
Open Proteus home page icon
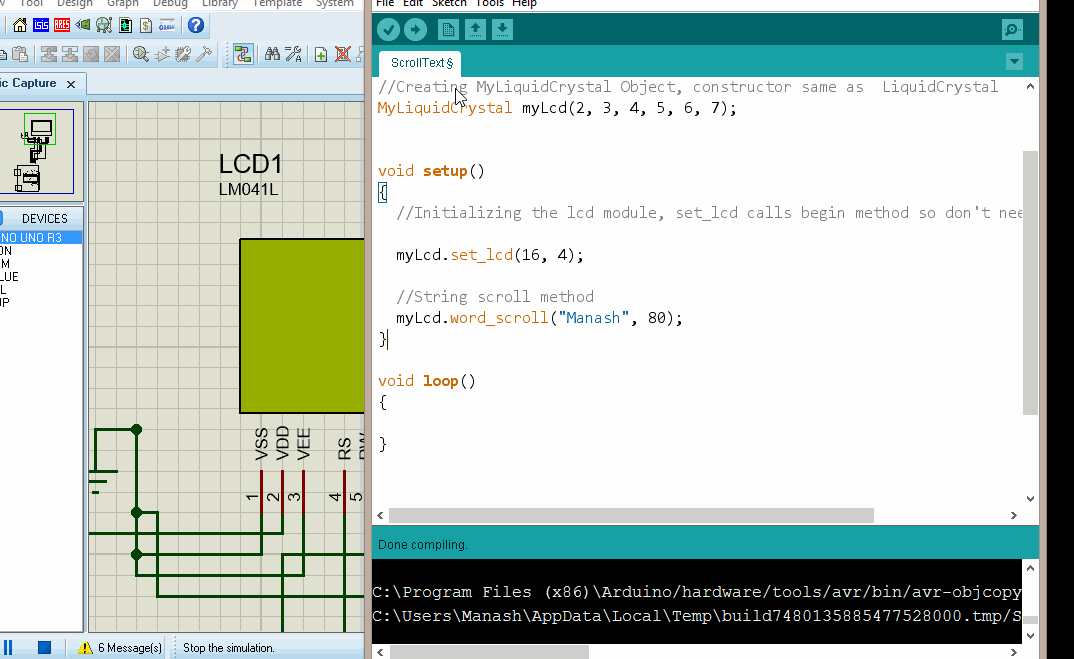[x=20, y=25]
